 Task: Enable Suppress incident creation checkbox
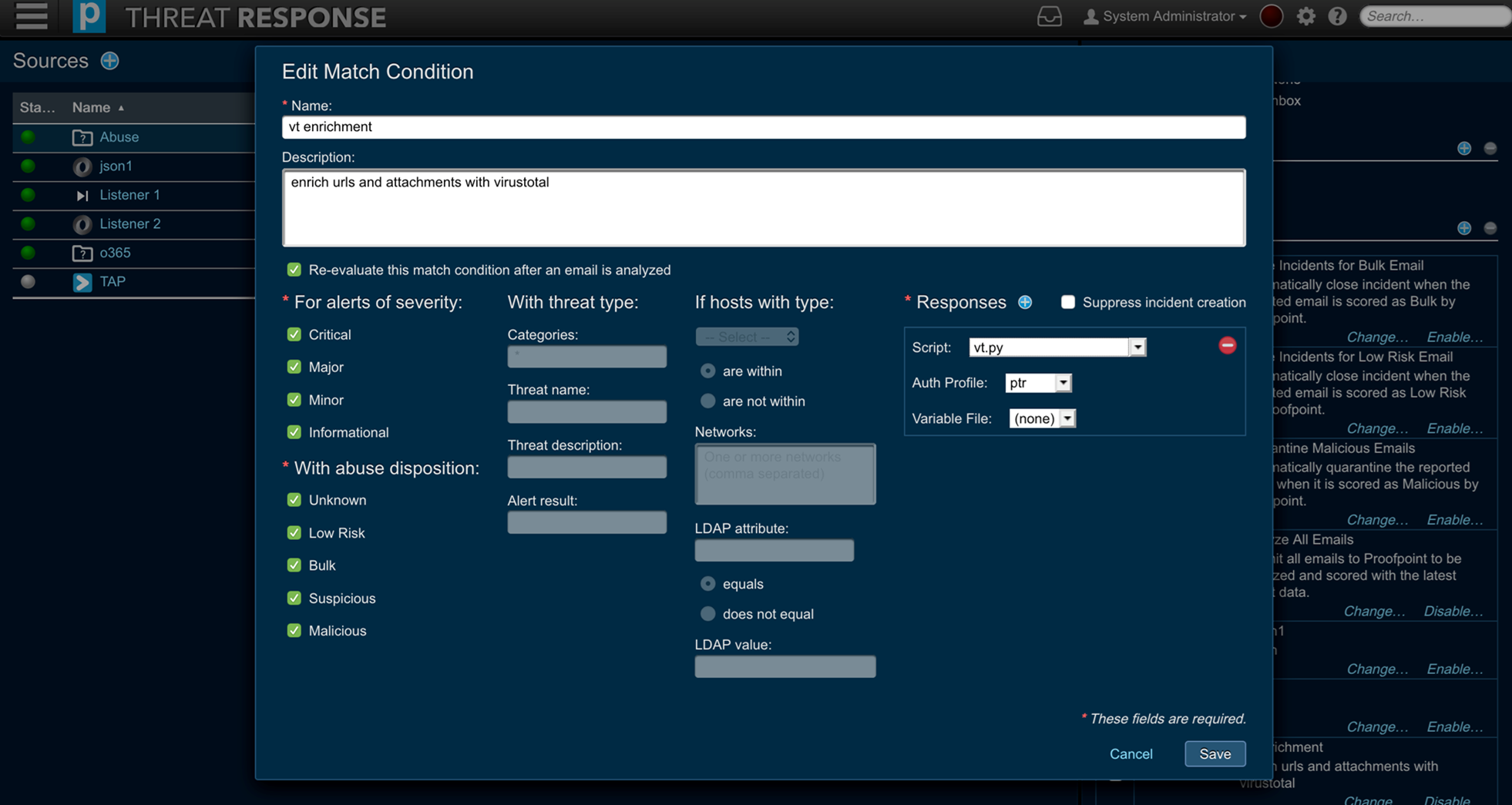1068,302
